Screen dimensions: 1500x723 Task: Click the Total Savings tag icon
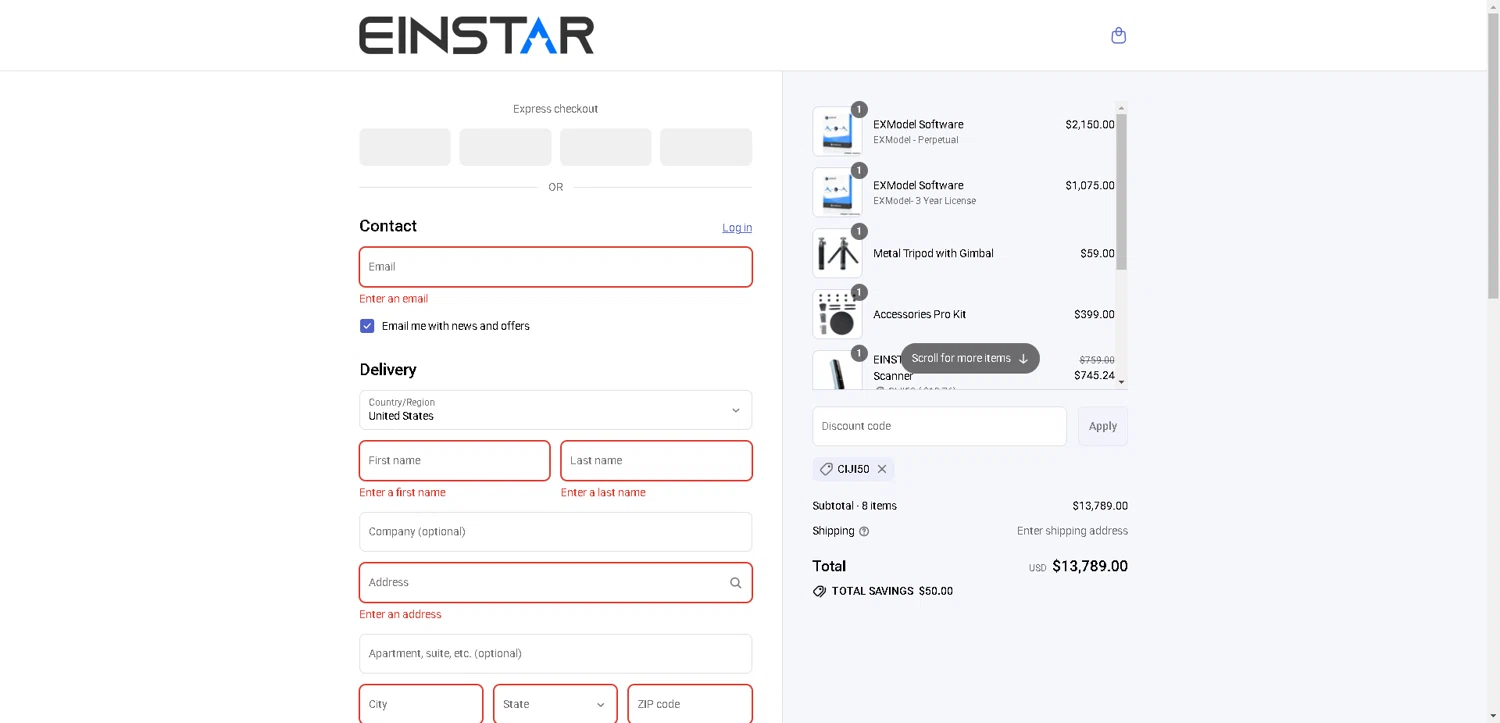[820, 591]
